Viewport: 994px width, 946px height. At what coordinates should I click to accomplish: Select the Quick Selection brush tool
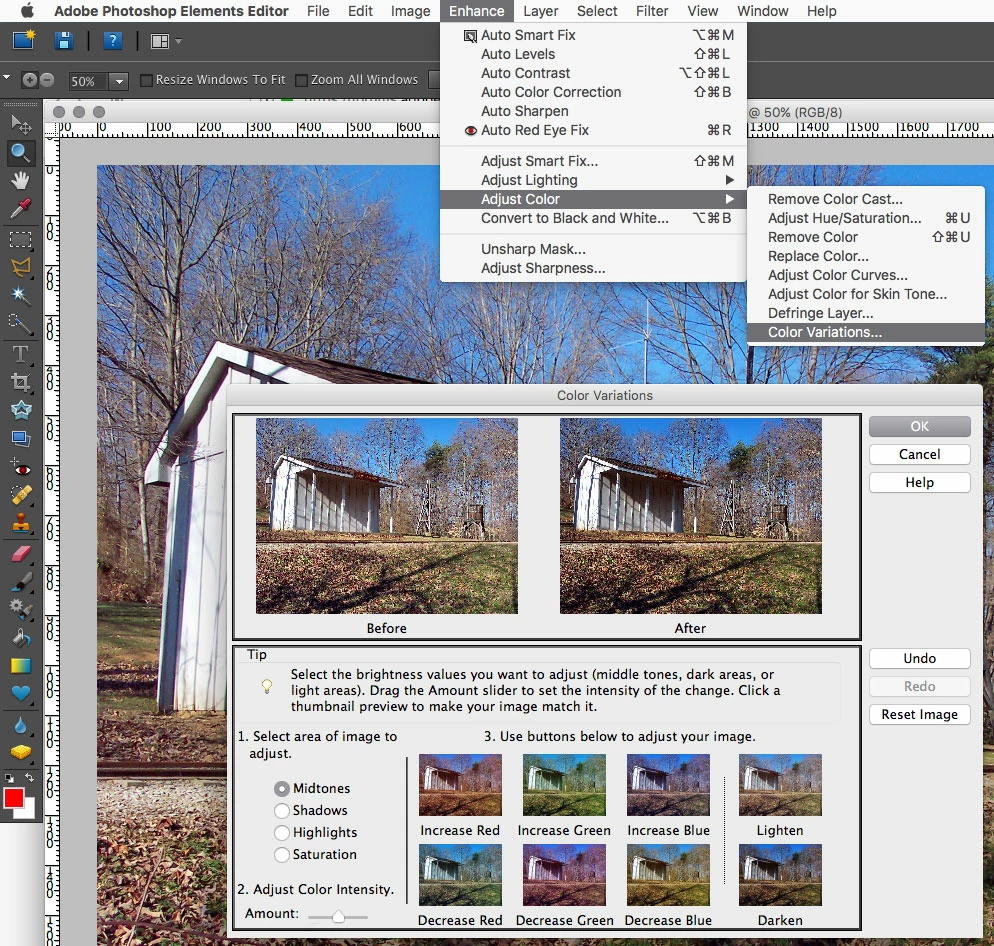[20, 323]
